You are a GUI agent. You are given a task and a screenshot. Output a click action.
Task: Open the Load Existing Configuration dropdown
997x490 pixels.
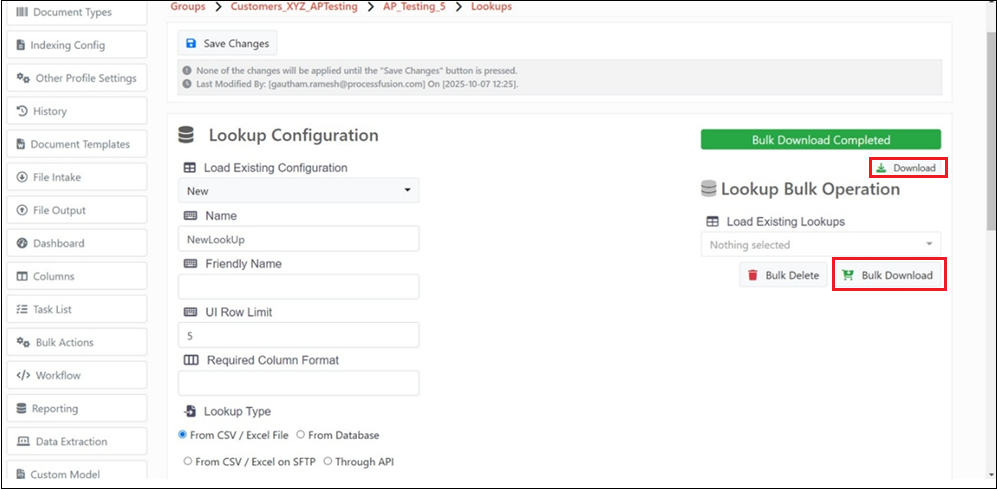298,190
